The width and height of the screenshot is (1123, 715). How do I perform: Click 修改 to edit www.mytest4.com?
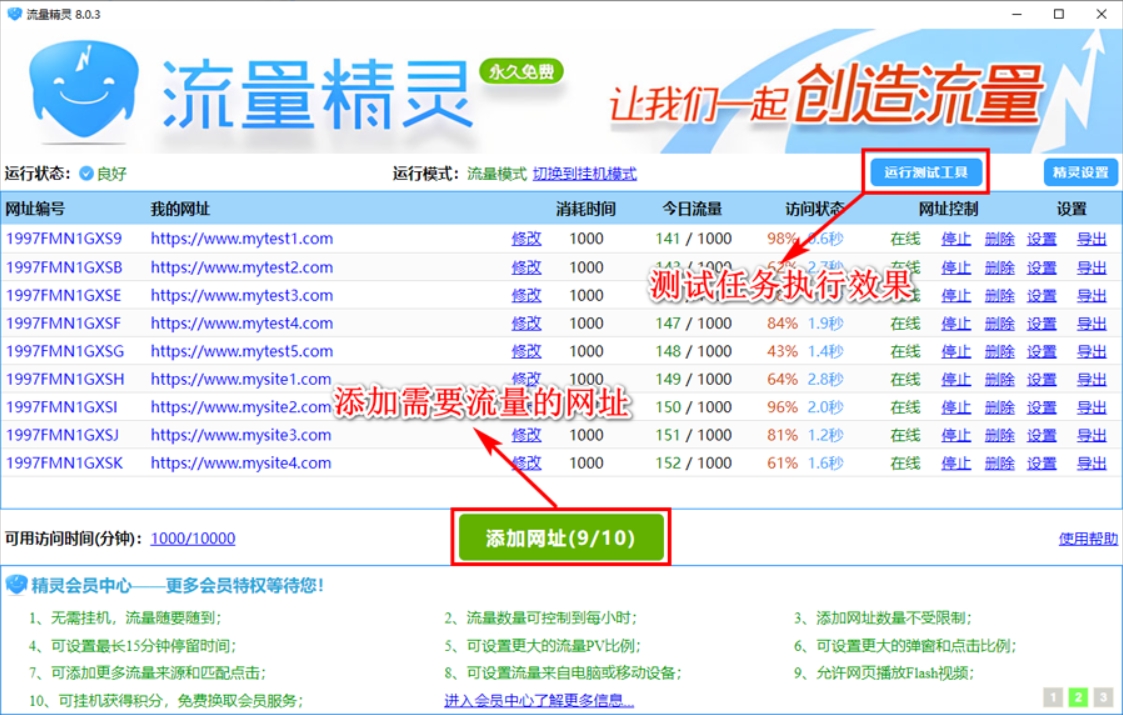coord(527,323)
